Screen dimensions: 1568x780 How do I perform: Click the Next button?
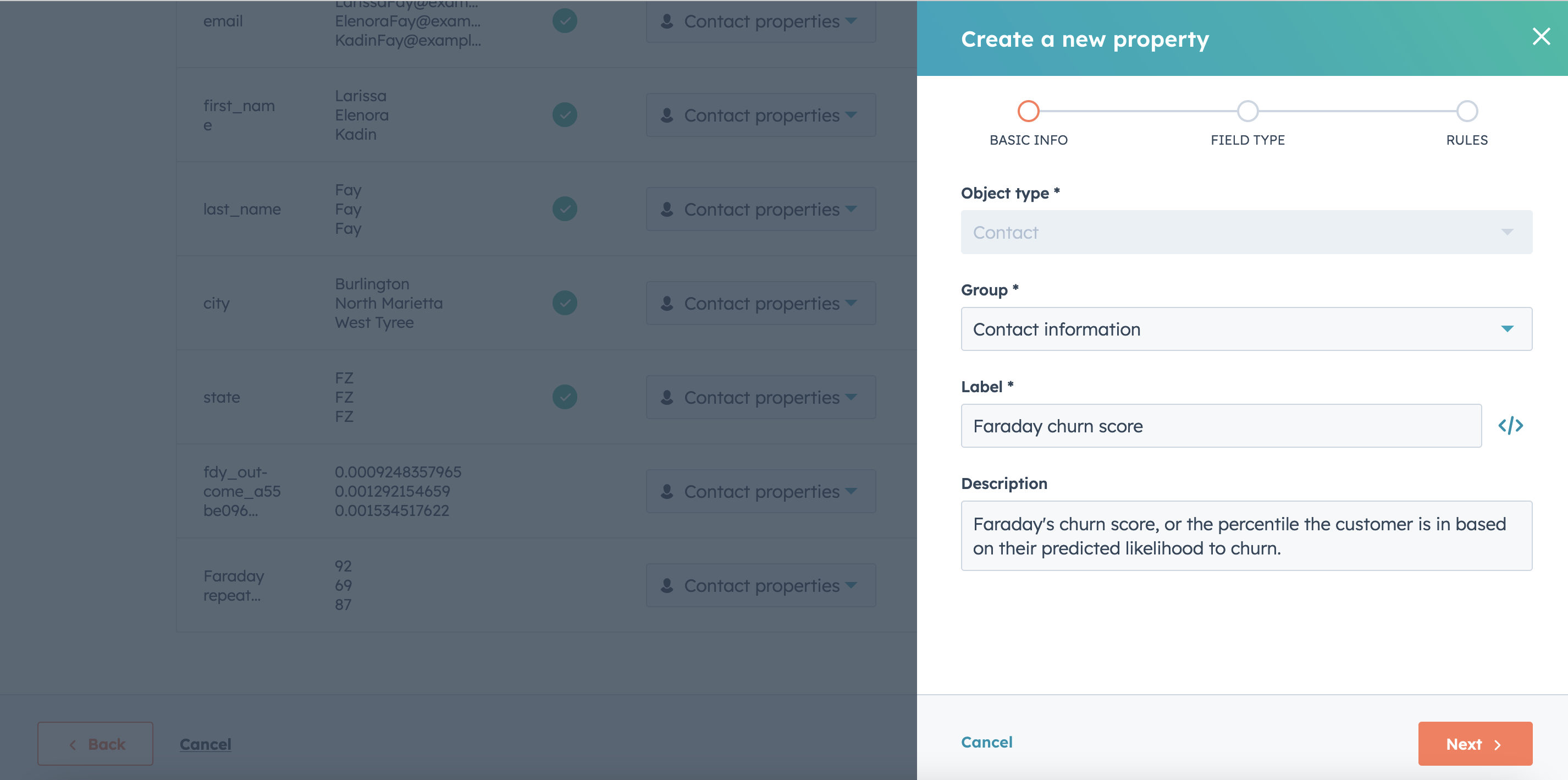(1475, 744)
